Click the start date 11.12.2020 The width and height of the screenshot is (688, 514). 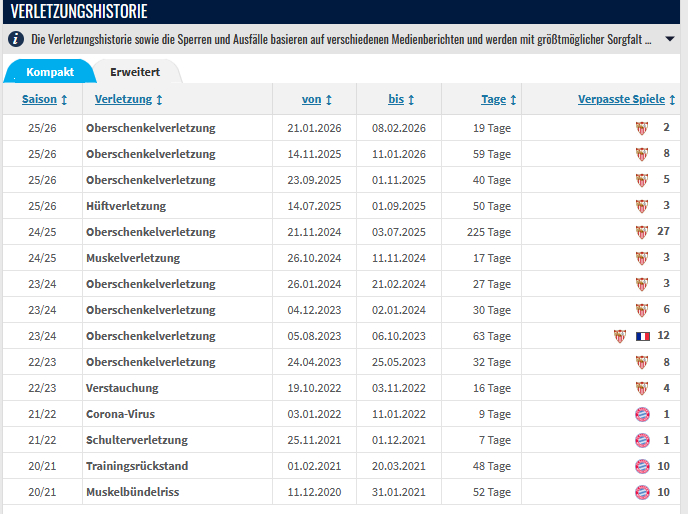point(314,492)
